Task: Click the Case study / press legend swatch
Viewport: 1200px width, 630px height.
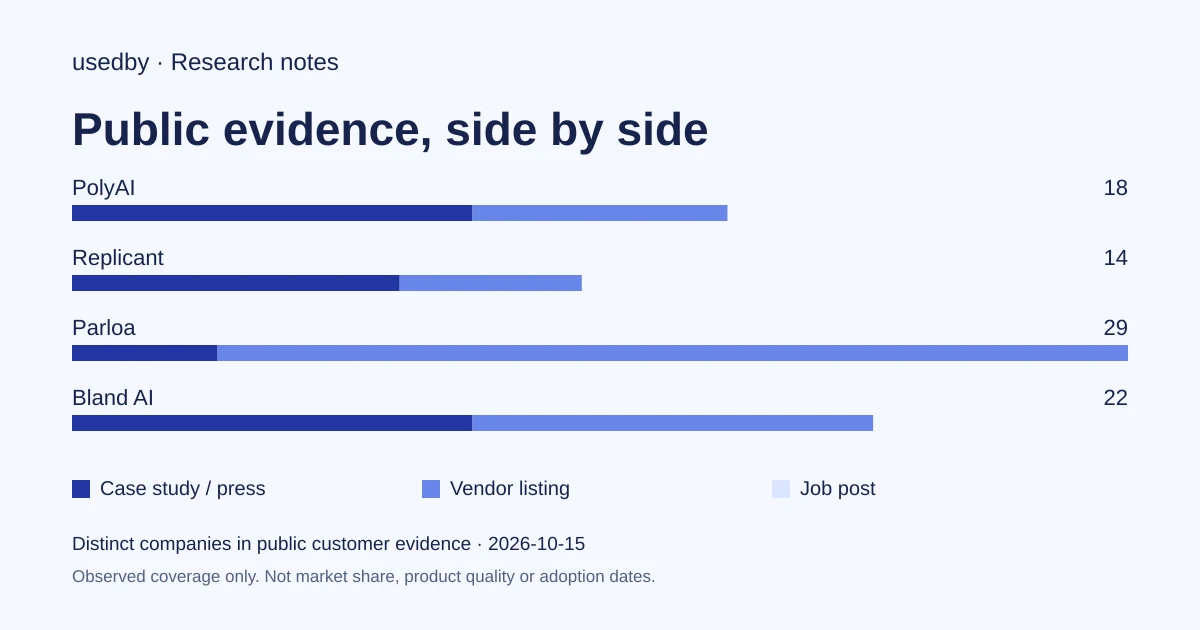Action: tap(81, 489)
